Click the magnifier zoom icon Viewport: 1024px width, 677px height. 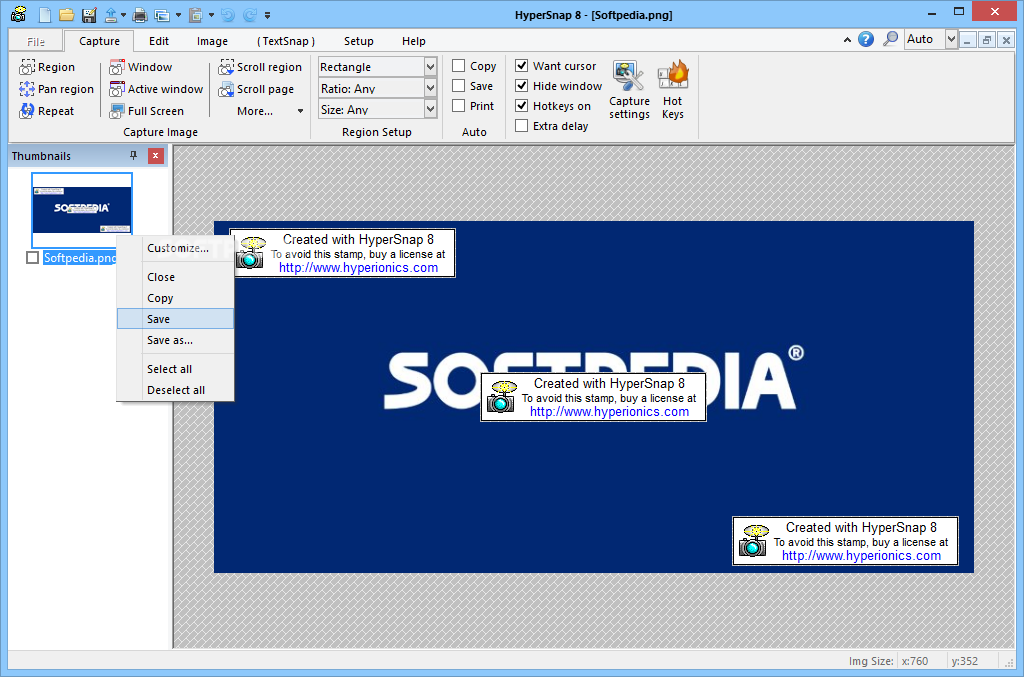click(889, 39)
